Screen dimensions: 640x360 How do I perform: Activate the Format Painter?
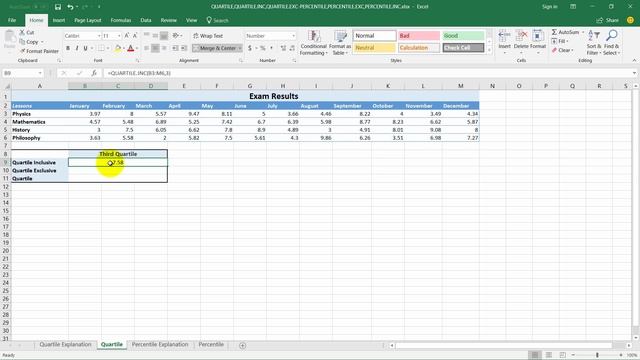coord(39,51)
